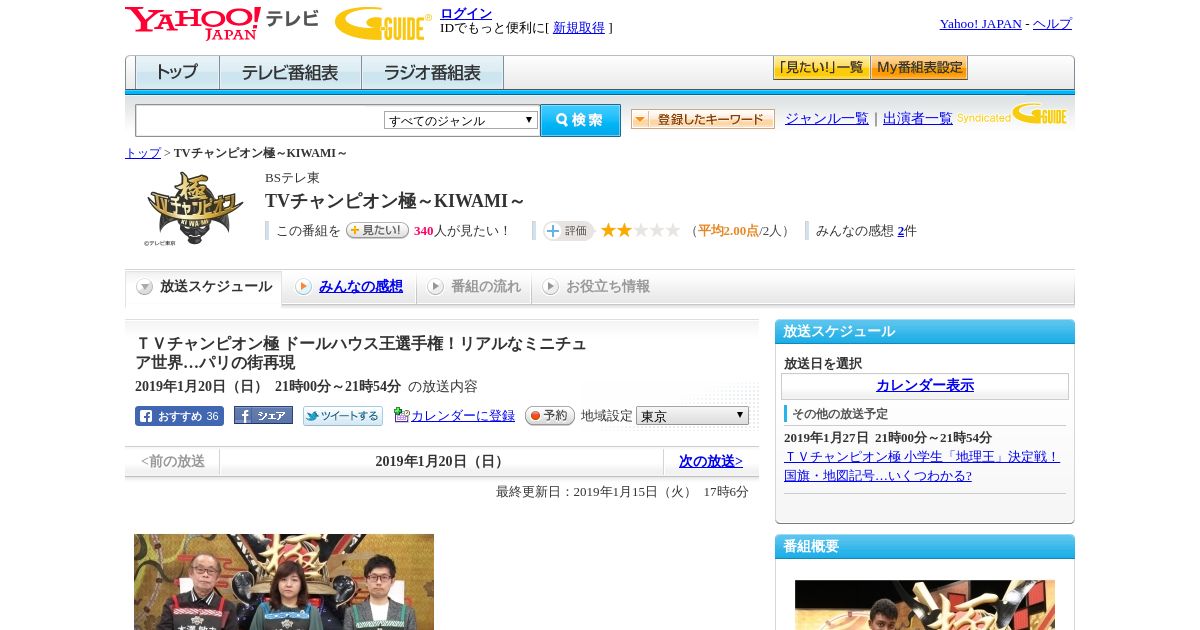Go to 次の放送 link
Image resolution: width=1200 pixels, height=630 pixels.
pyautogui.click(x=711, y=462)
